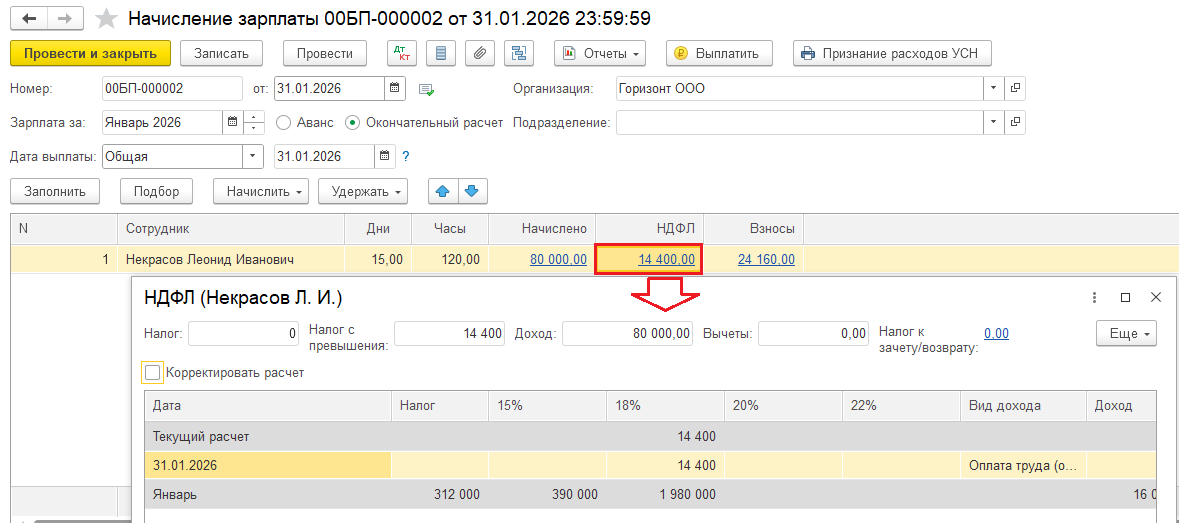Viewport: 1179px width, 523px height.
Task: Open НДФЛ dialog three-dot menu
Action: 1095,298
